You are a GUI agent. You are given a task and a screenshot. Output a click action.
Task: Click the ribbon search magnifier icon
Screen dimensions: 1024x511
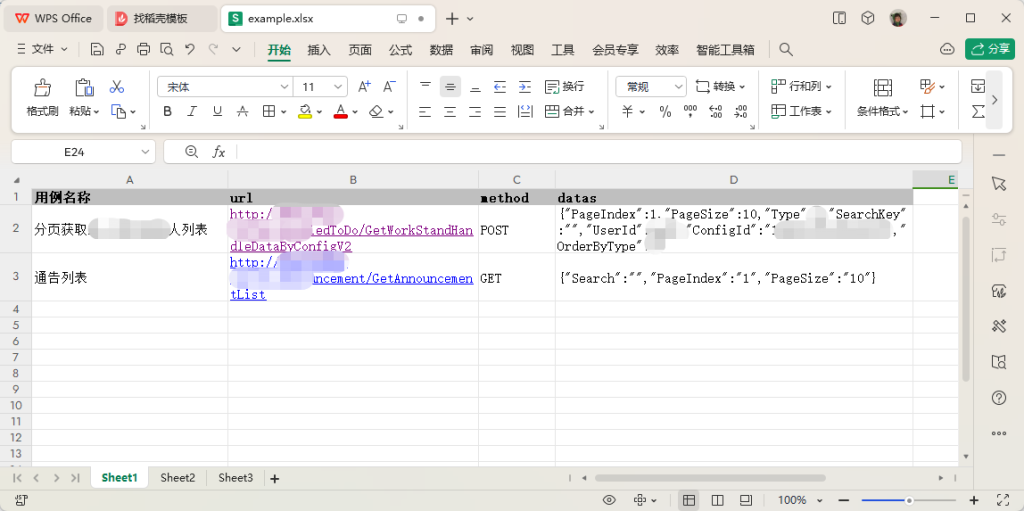tap(786, 50)
